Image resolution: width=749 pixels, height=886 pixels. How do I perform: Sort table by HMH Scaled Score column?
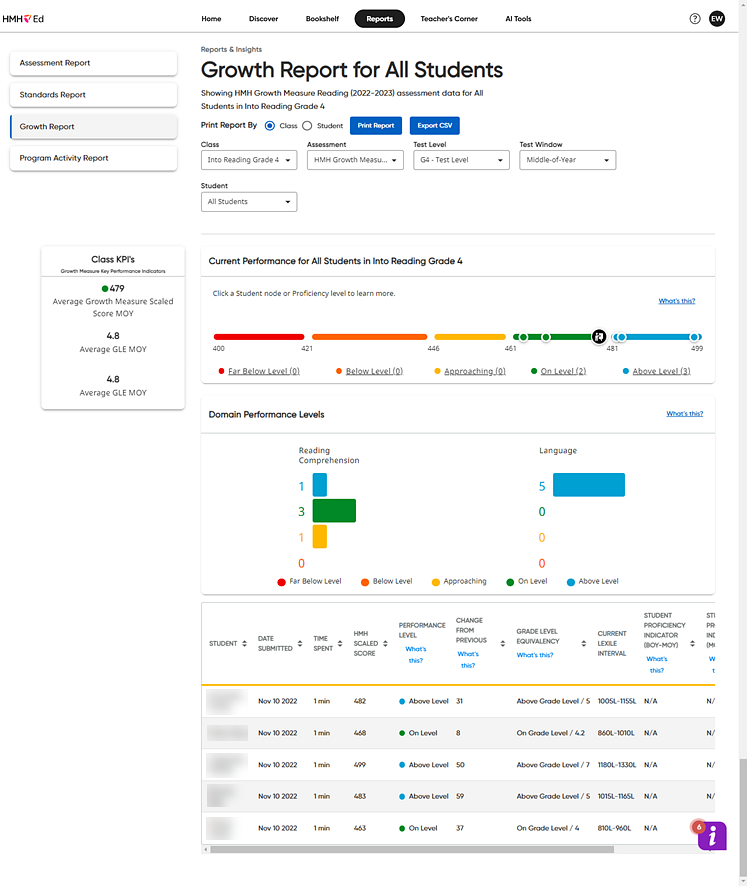tap(385, 644)
